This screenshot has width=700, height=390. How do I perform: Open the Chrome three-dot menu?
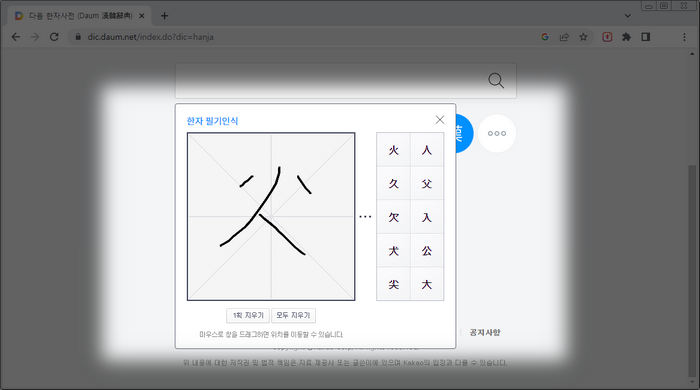coord(684,37)
